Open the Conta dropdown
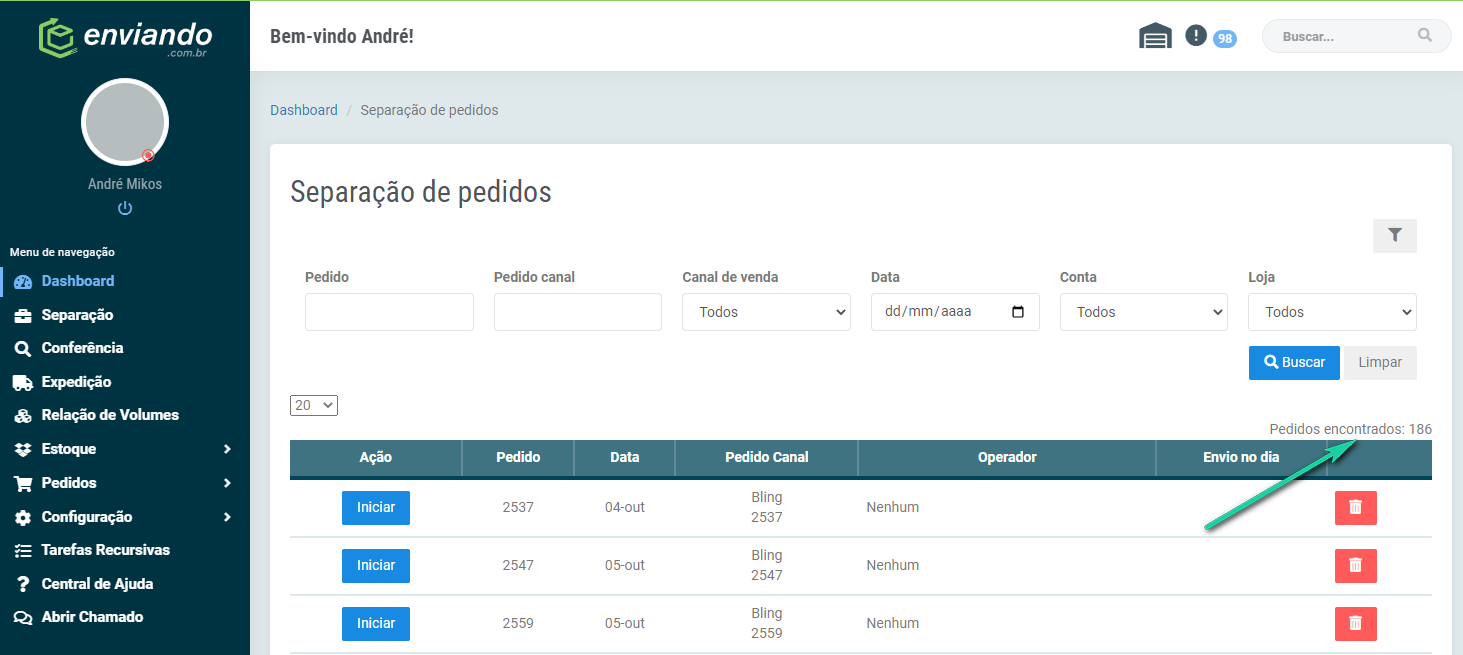Viewport: 1463px width, 655px height. coord(1143,312)
